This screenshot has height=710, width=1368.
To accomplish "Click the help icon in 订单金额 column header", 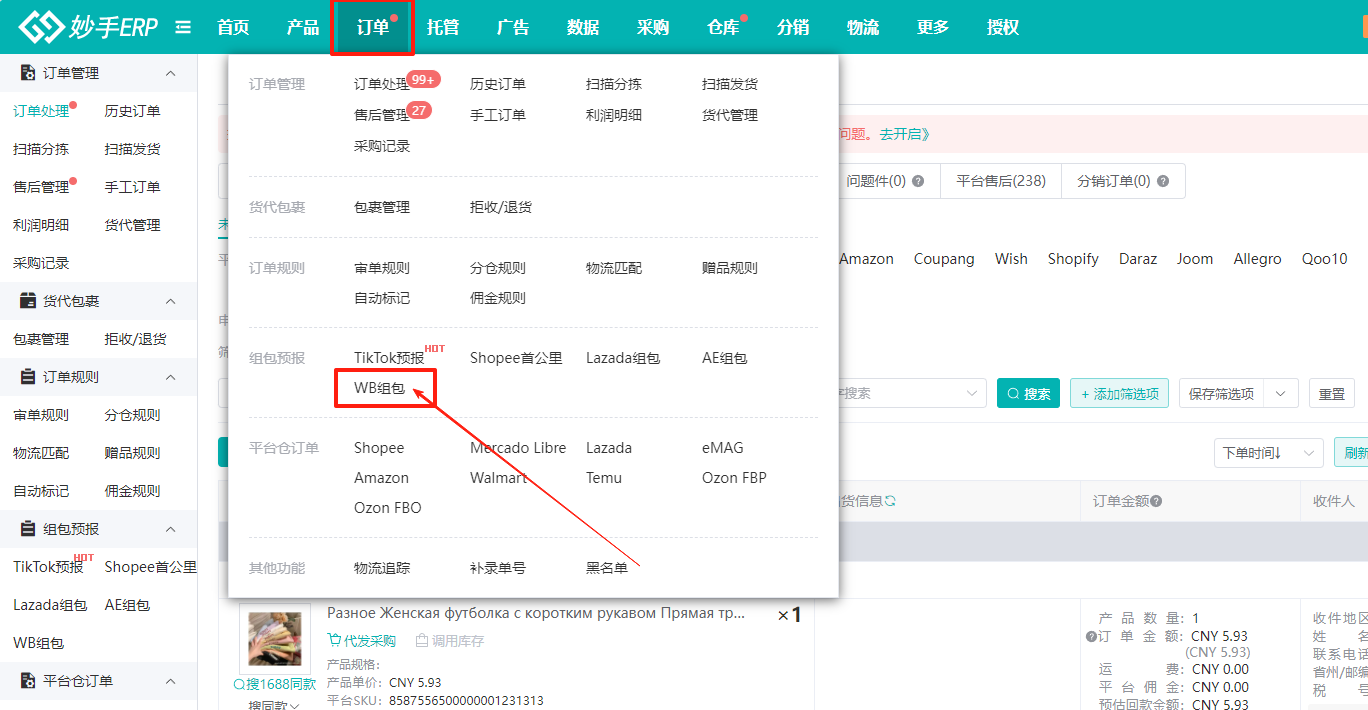I will [1156, 501].
